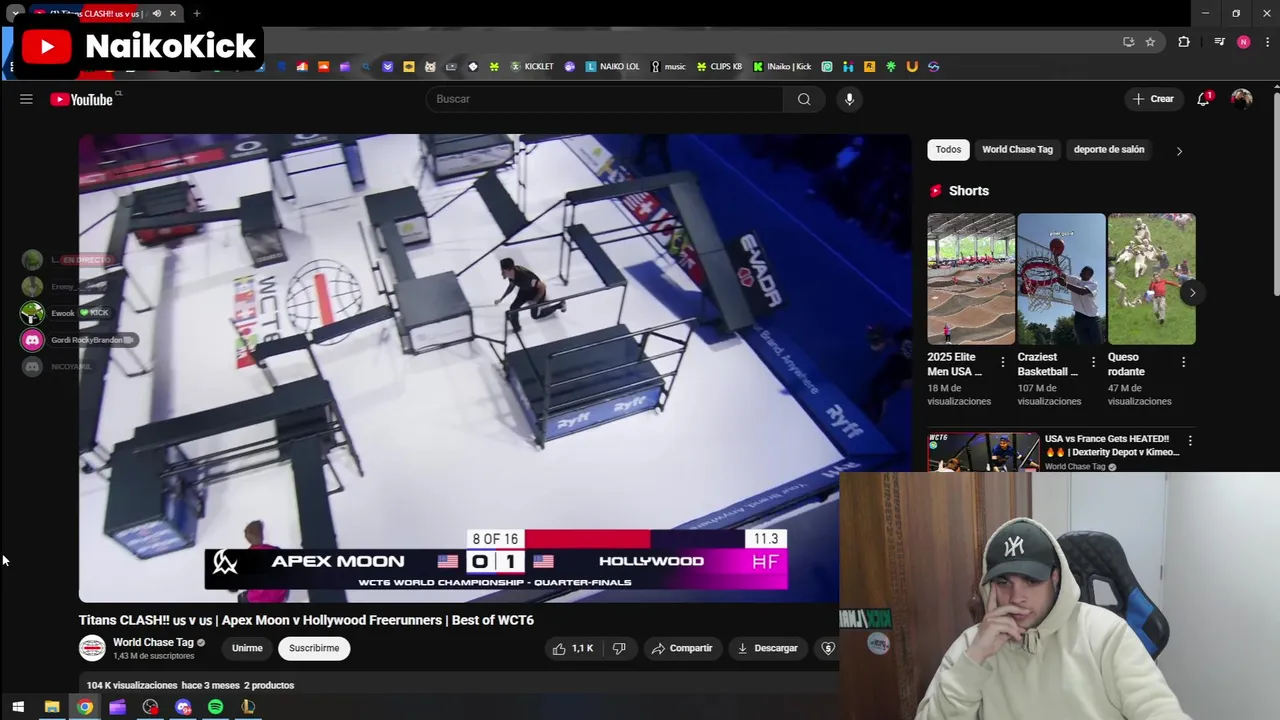
Task: Open USA vs France Gets HEATED video
Action: click(x=1112, y=445)
